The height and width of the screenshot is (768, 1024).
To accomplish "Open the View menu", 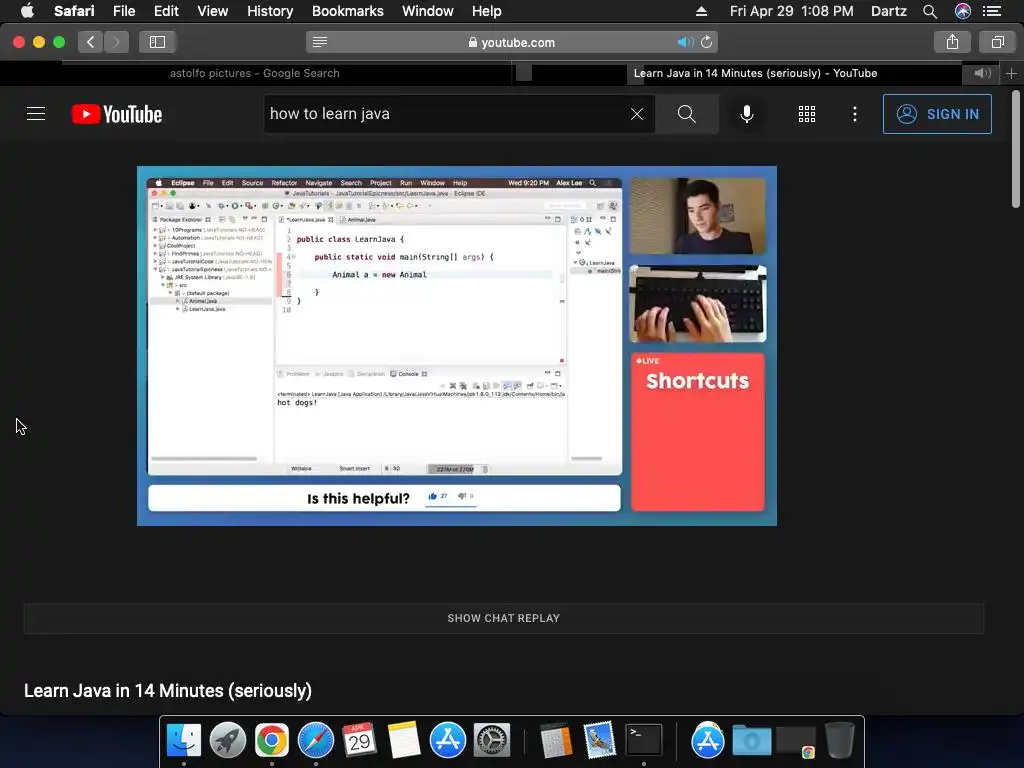I will pyautogui.click(x=212, y=11).
